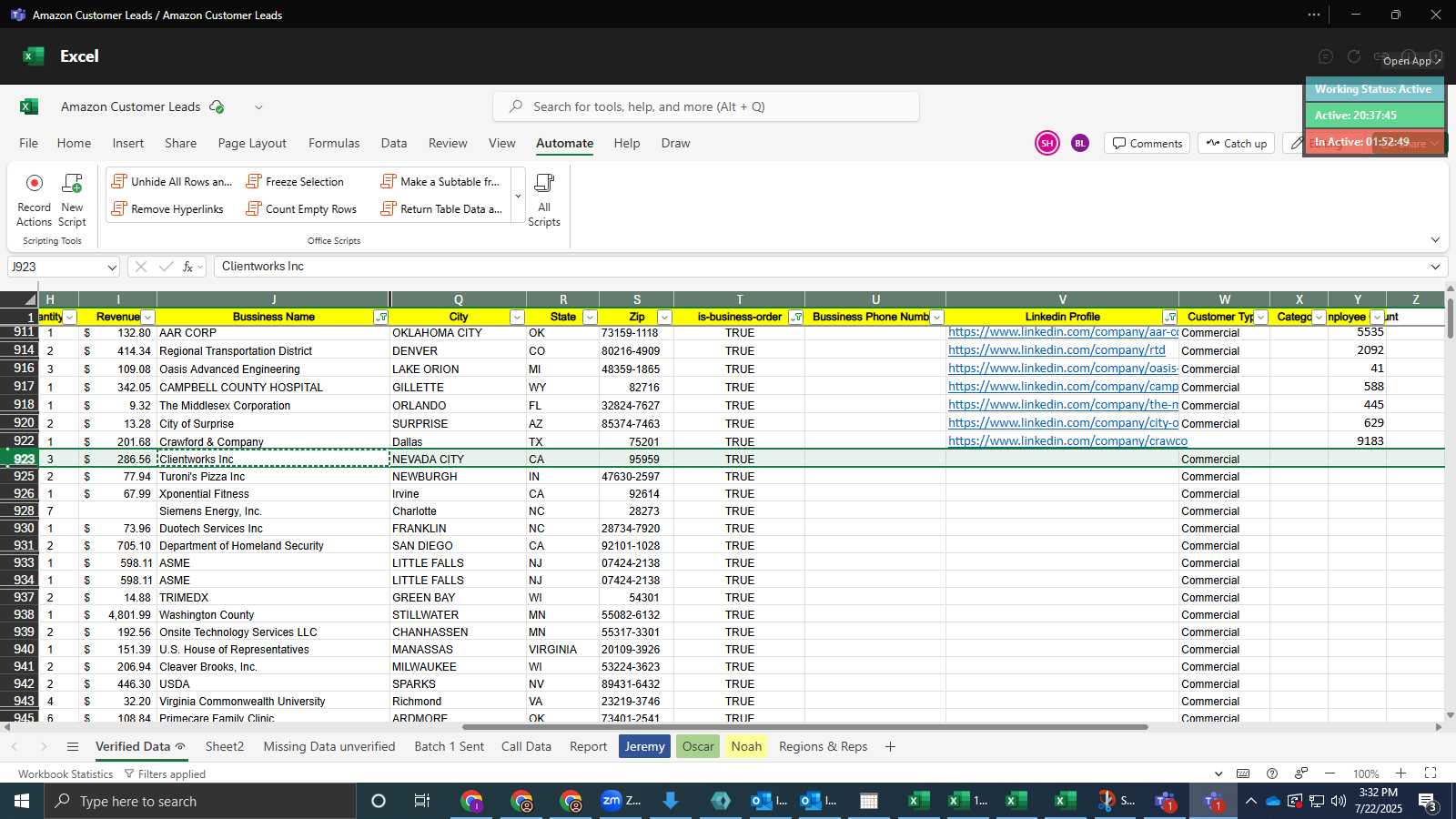
Task: Click the vertical scrollbar thumb
Action: pos(1450,318)
